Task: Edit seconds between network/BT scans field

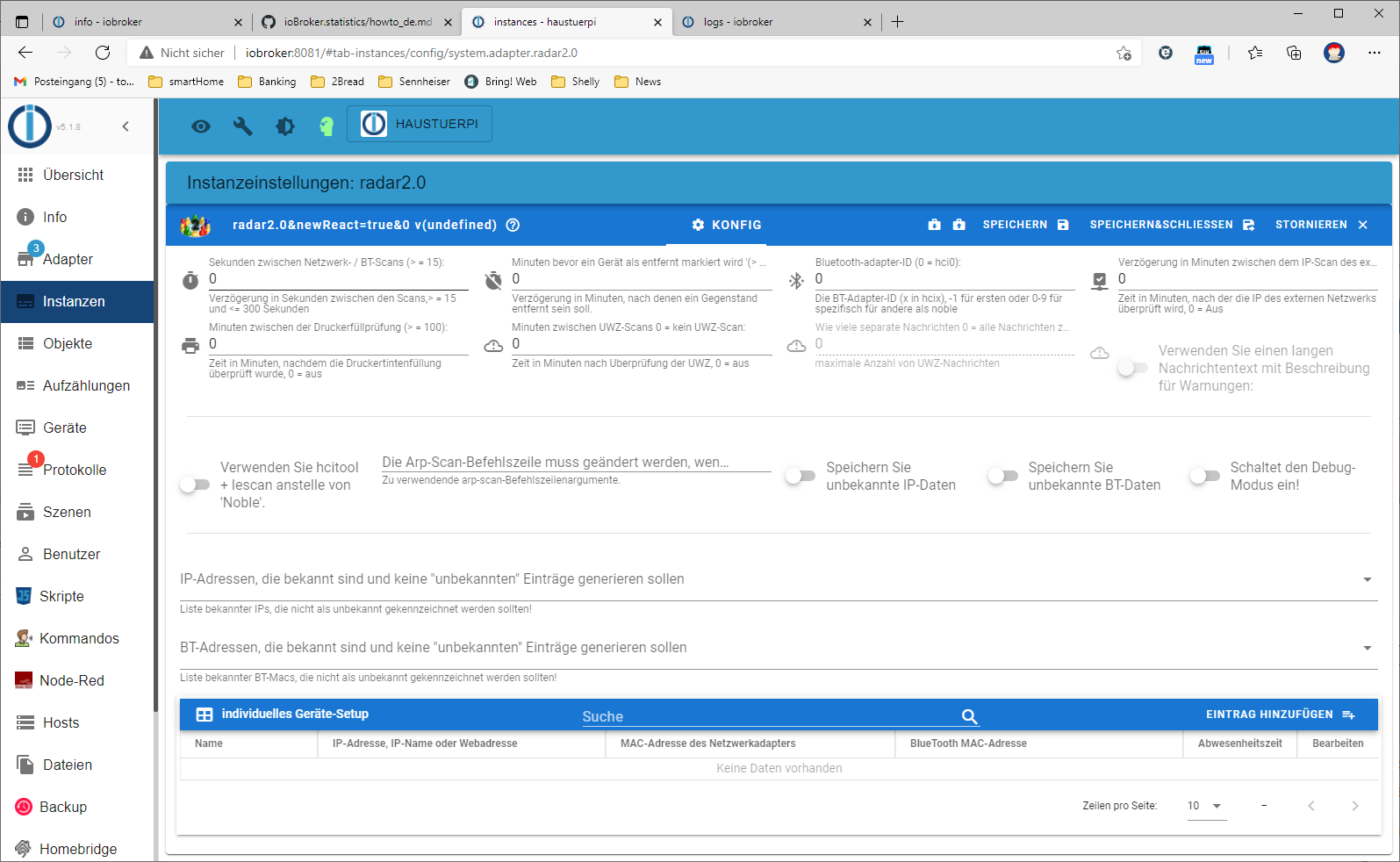Action: point(338,279)
